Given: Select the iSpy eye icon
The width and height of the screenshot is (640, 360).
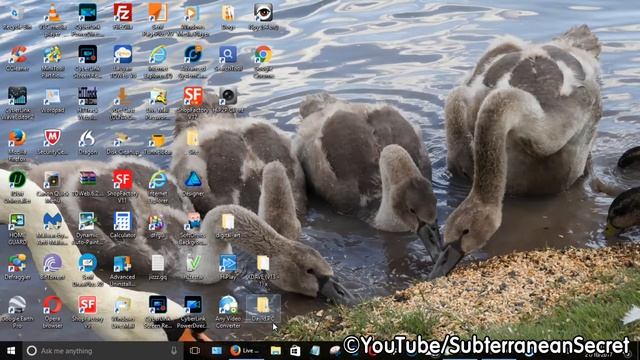Looking at the screenshot, I should coord(263,17).
